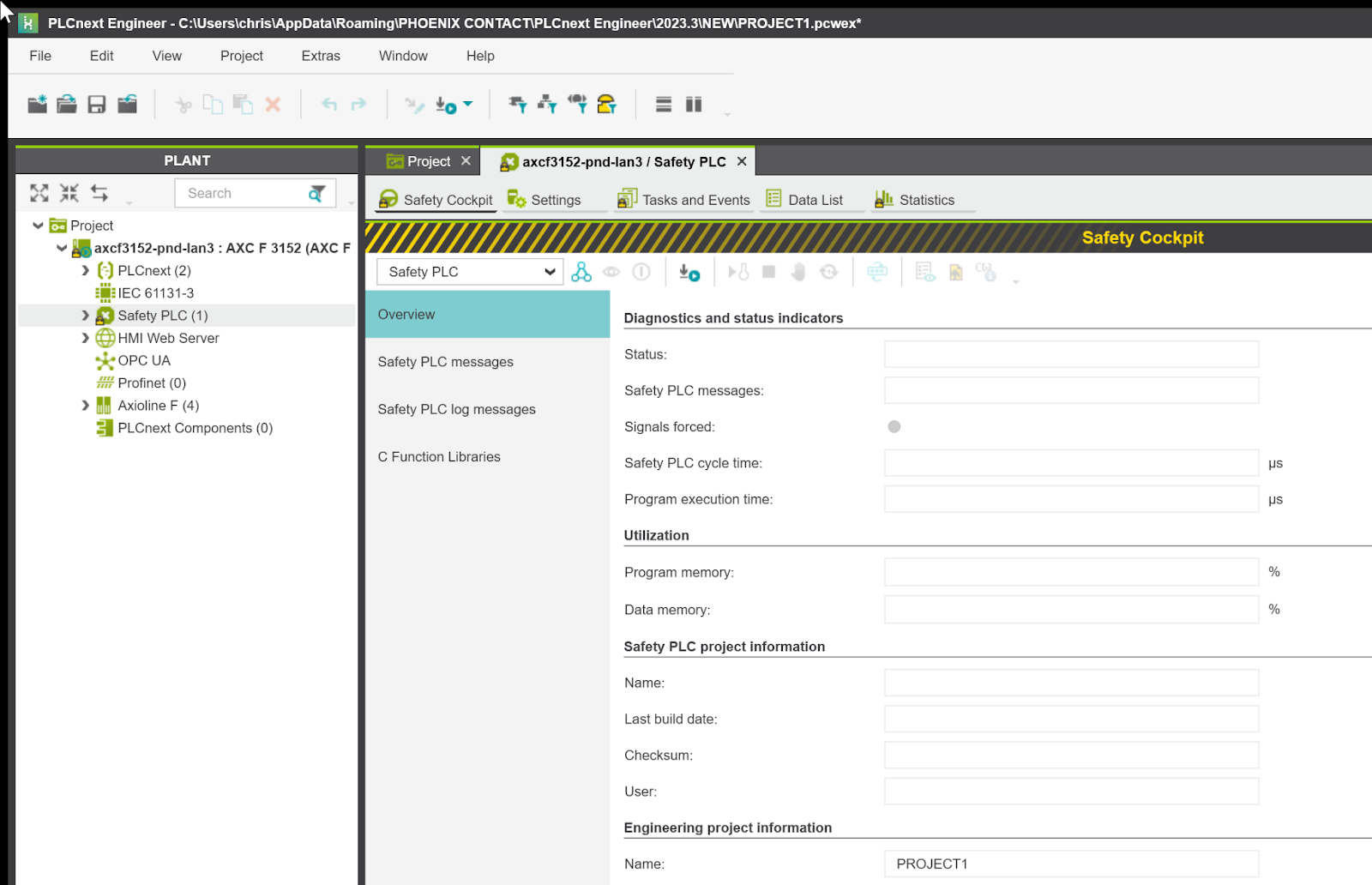
Task: Open the Extras menu
Action: [x=321, y=56]
